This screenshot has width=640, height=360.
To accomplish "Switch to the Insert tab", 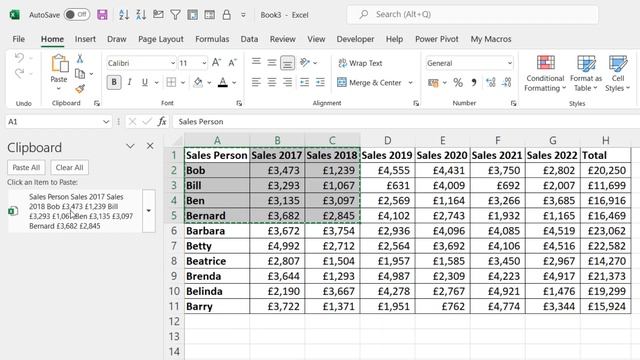I will point(85,39).
